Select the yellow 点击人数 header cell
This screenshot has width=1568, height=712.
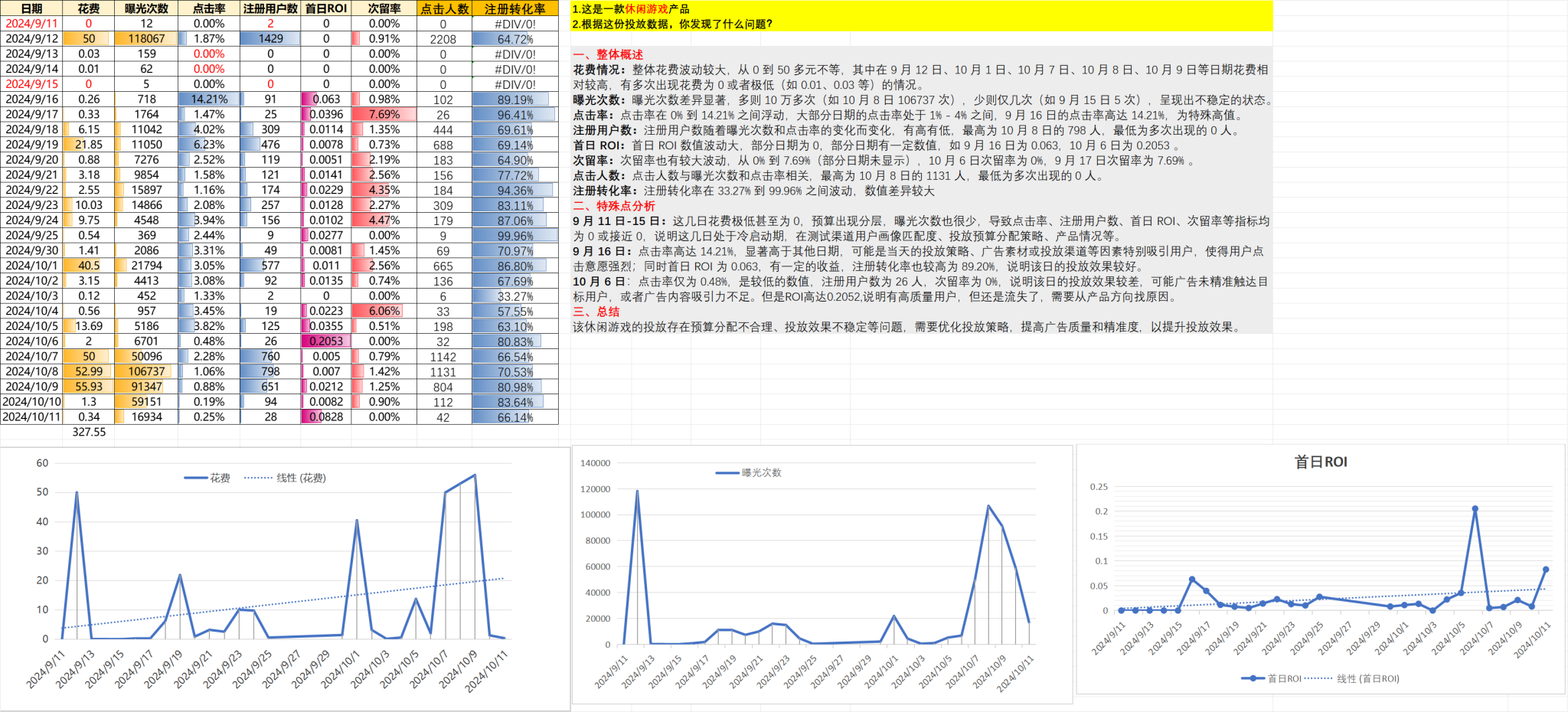(445, 8)
